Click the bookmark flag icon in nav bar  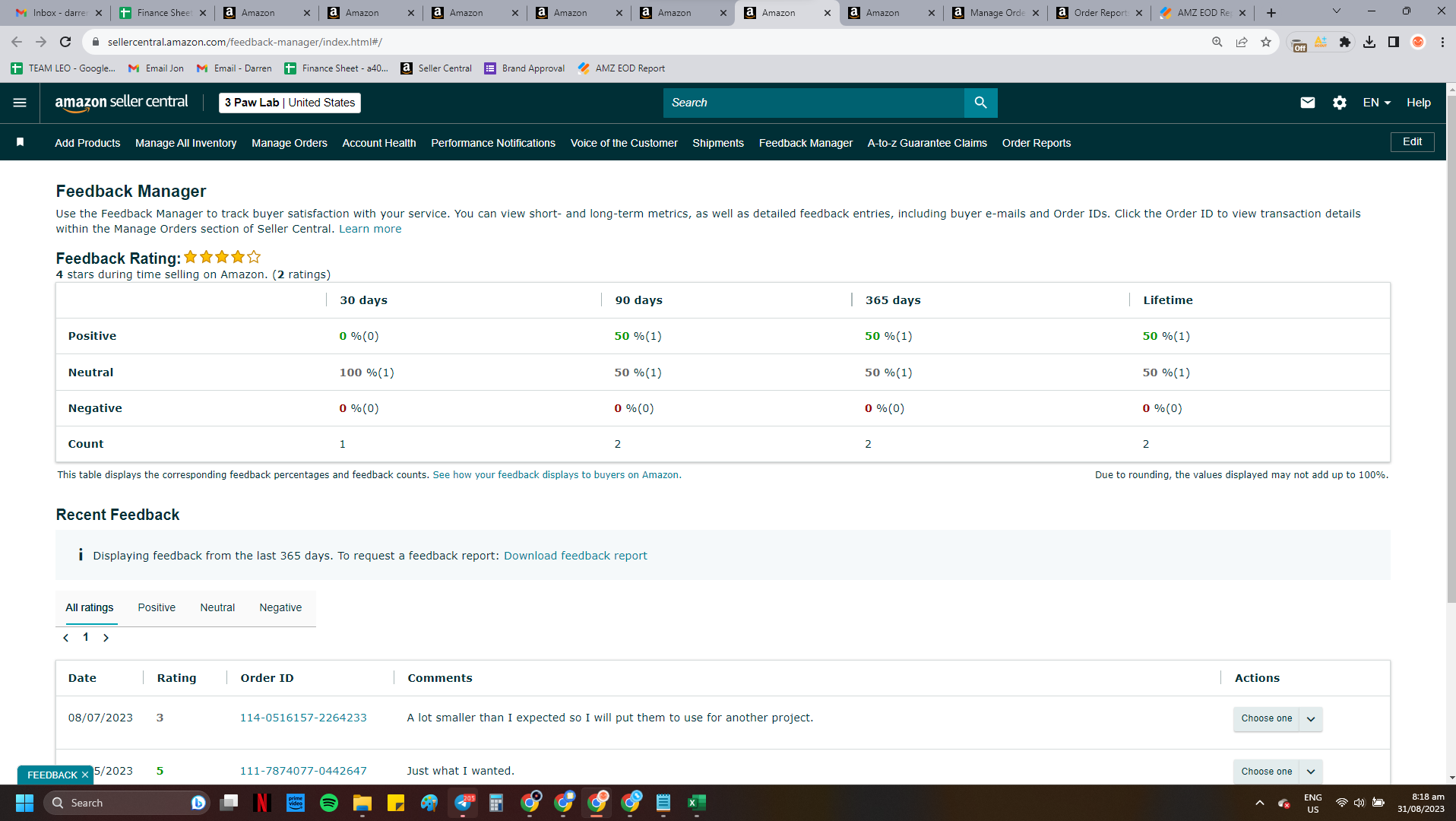21,142
